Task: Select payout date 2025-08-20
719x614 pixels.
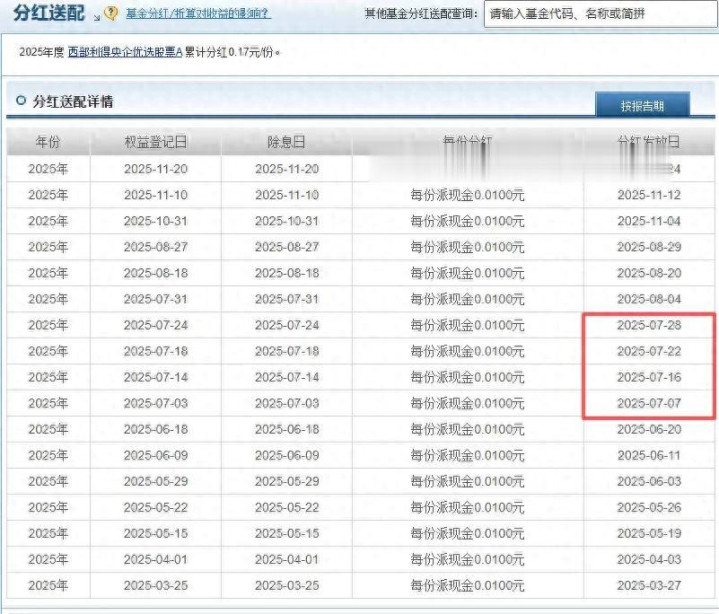Action: (x=649, y=273)
